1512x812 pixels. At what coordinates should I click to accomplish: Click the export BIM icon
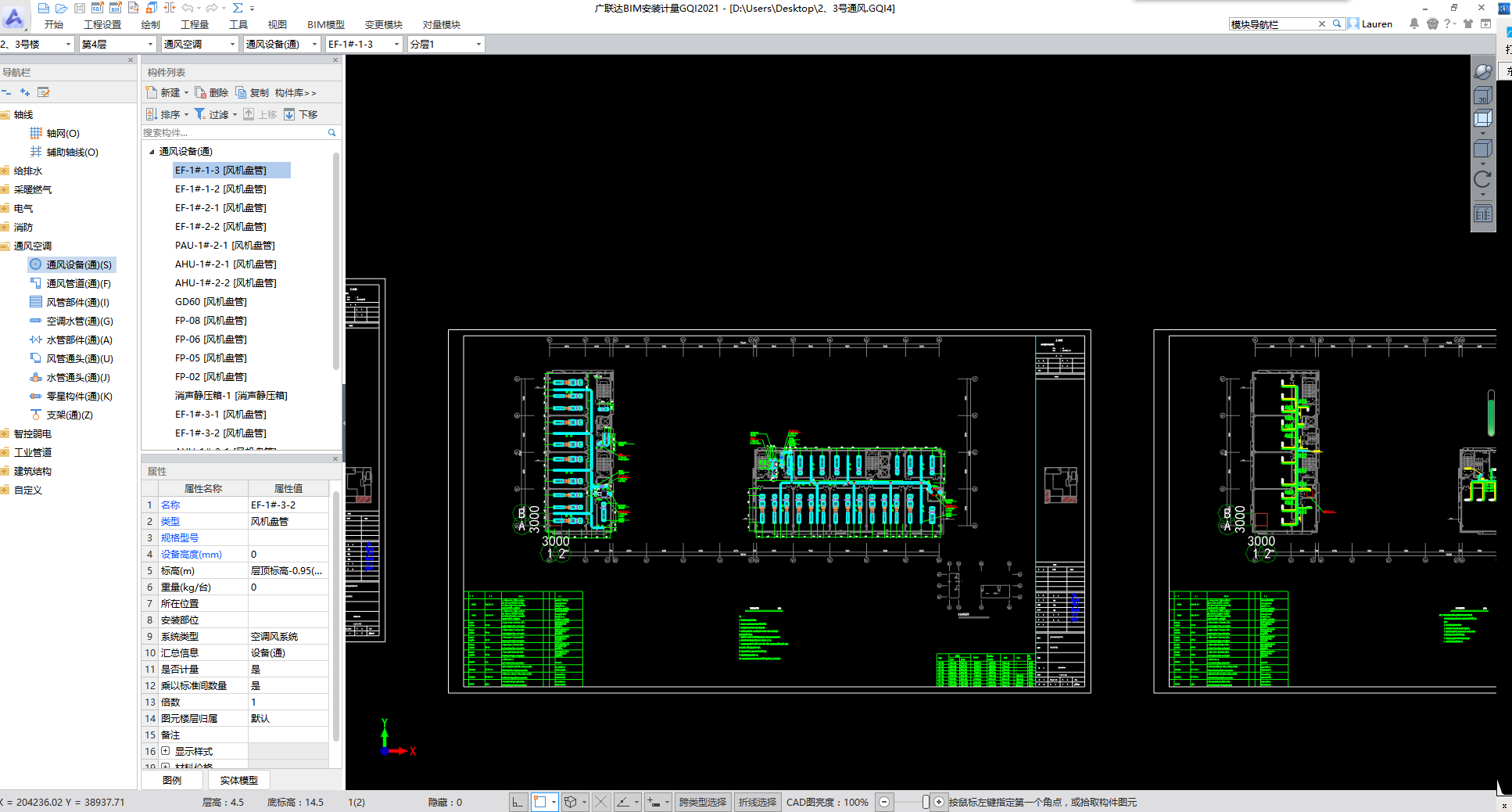pos(116,8)
